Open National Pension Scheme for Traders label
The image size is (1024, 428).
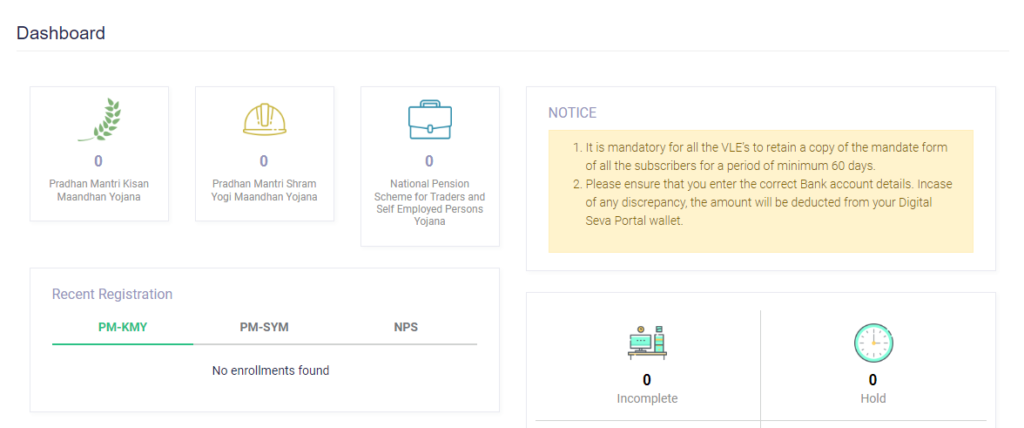430,203
